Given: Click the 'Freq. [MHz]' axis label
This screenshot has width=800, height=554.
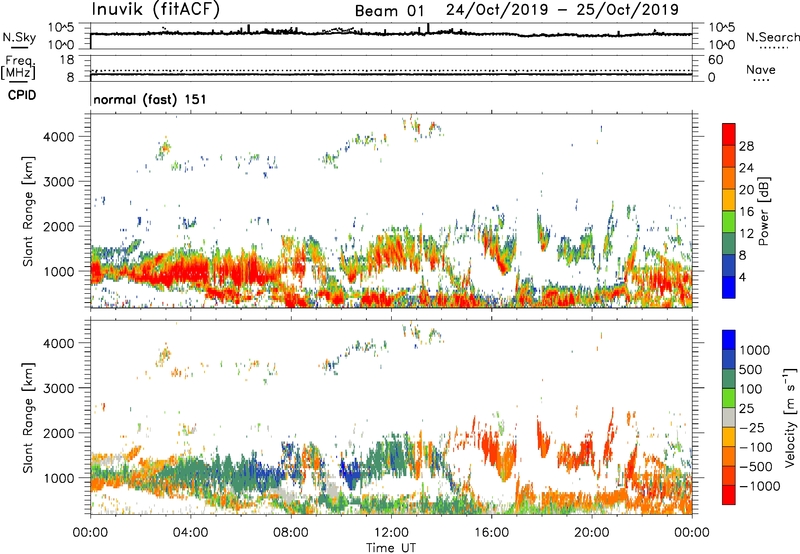Looking at the screenshot, I should point(18,67).
